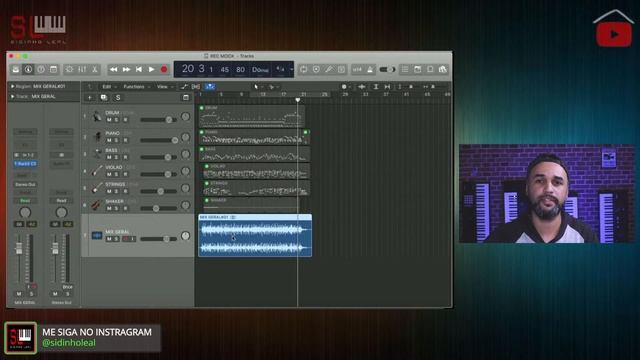Toggle input monitoring on MIX GERAL track
The height and width of the screenshot is (360, 640).
(133, 239)
